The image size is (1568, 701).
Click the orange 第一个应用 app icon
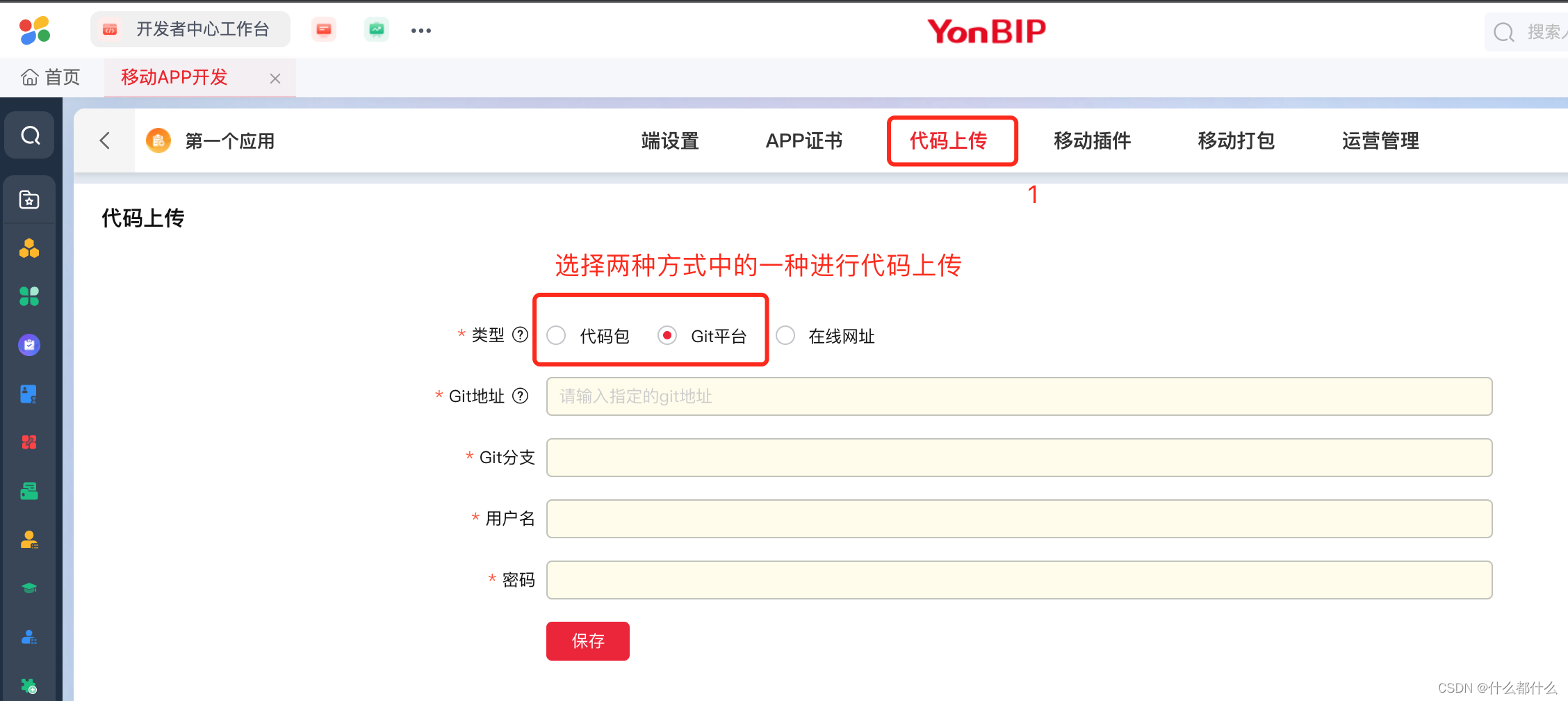[158, 140]
